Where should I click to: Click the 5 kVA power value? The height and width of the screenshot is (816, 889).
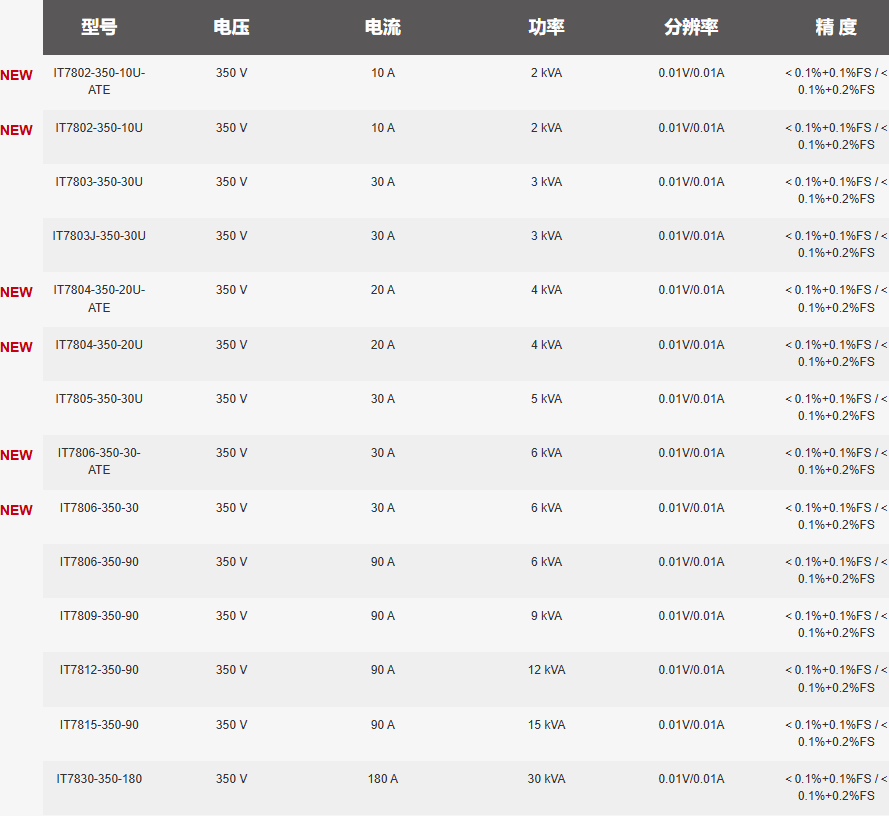coord(547,399)
